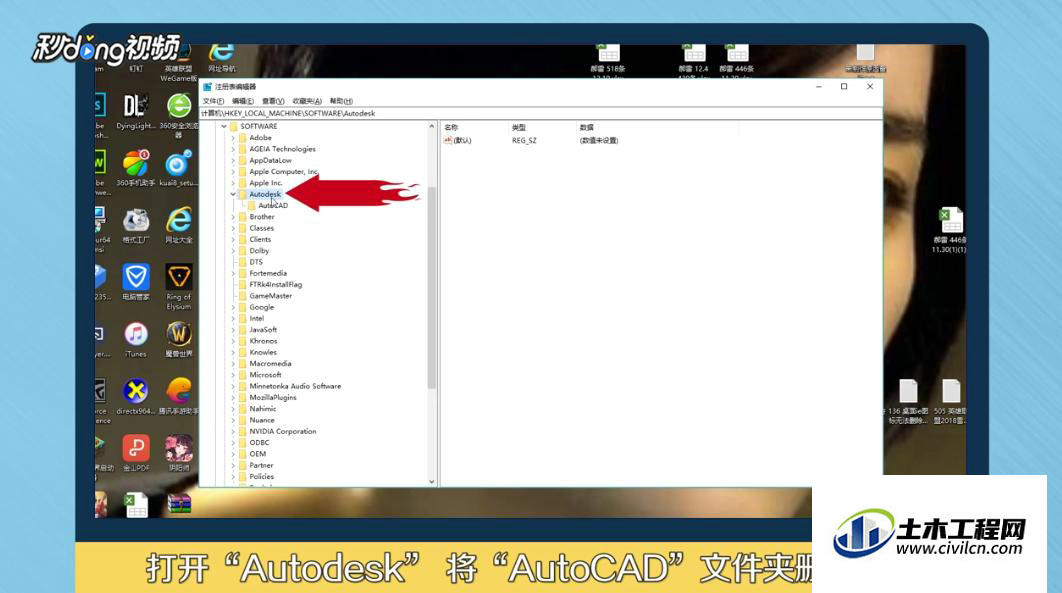This screenshot has width=1062, height=593.
Task: Select the AGEIA Technologies key
Action: pos(282,149)
